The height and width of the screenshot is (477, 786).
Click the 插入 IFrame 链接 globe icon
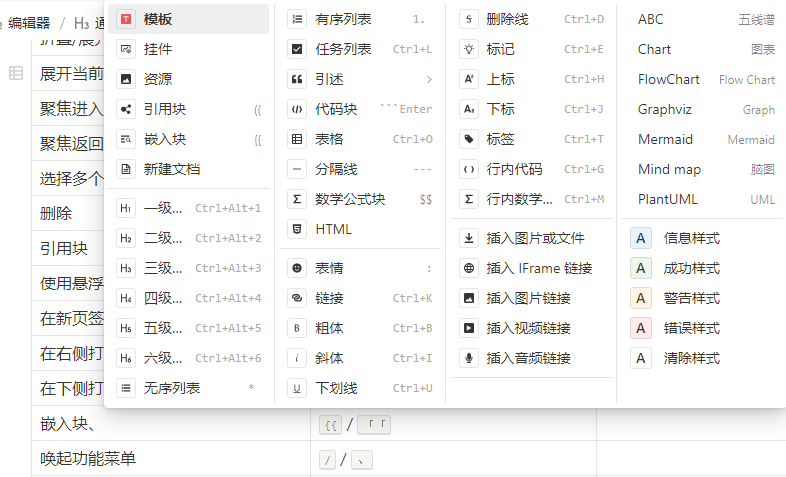(x=469, y=268)
